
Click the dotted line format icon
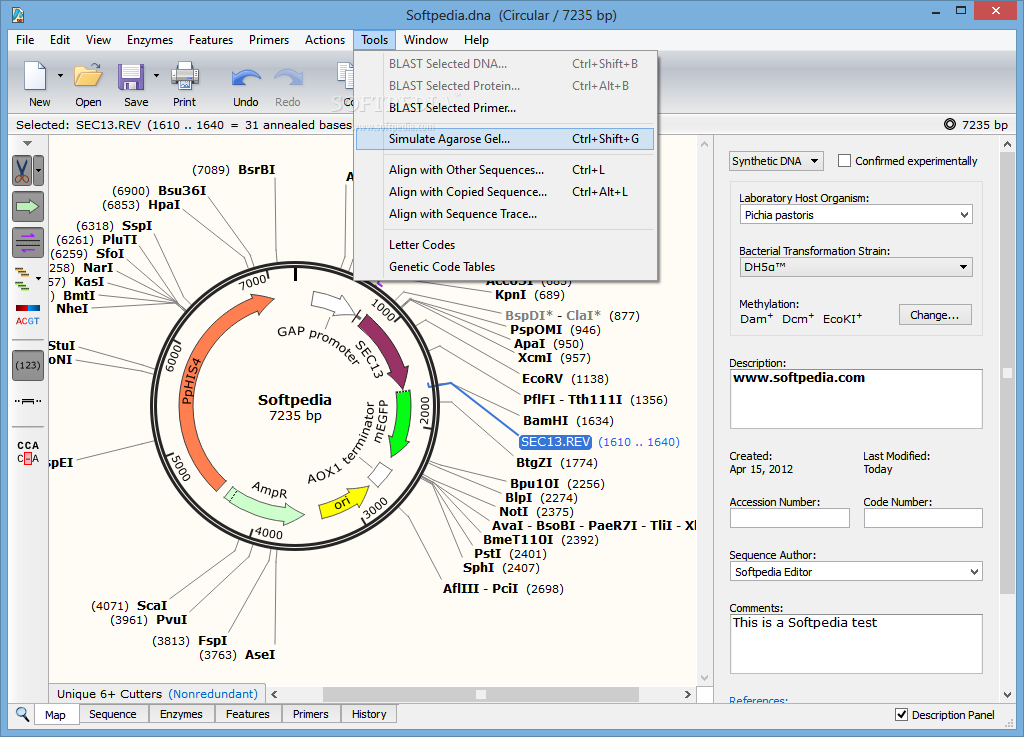point(27,401)
